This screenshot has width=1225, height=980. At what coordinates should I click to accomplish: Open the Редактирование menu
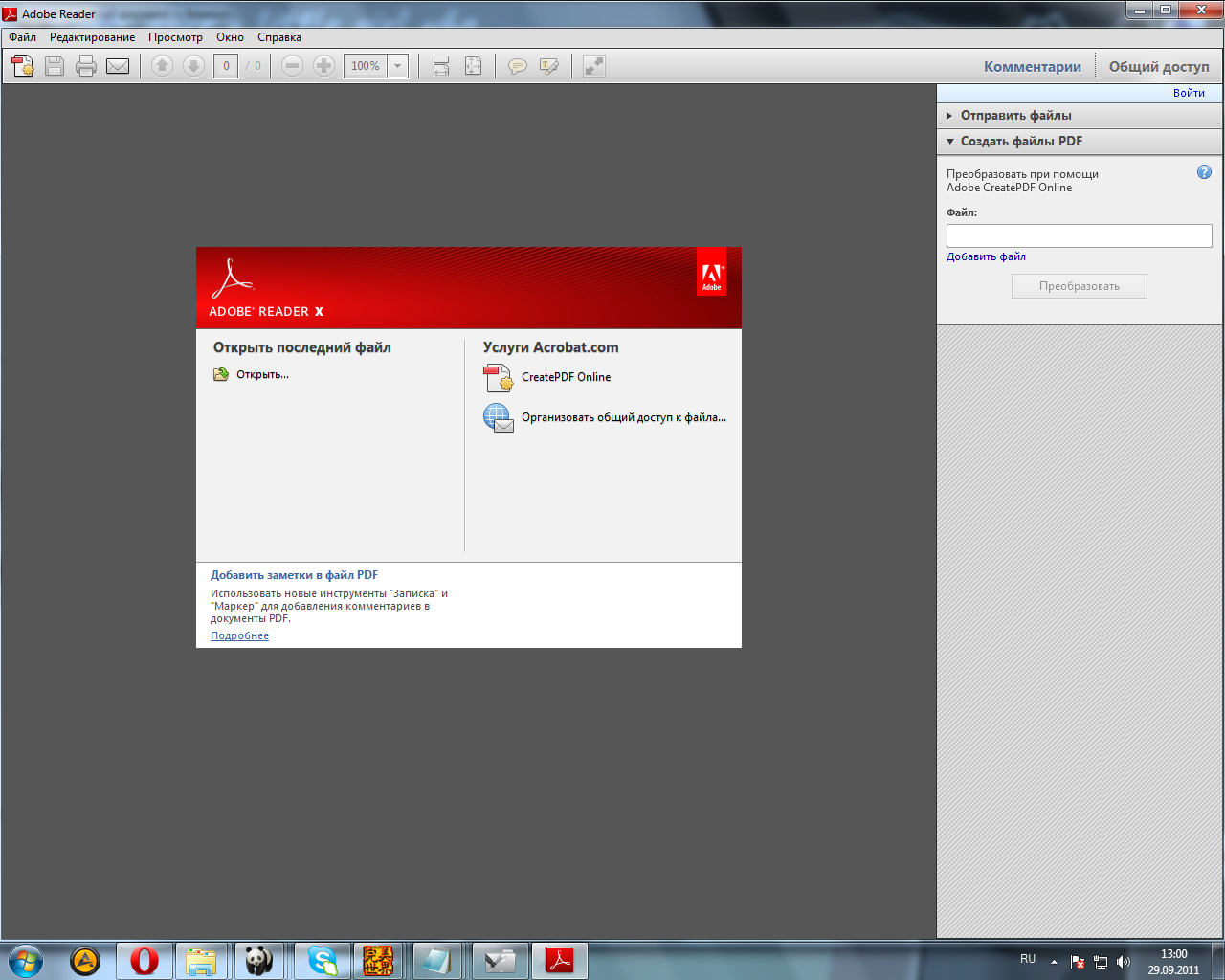coord(93,37)
